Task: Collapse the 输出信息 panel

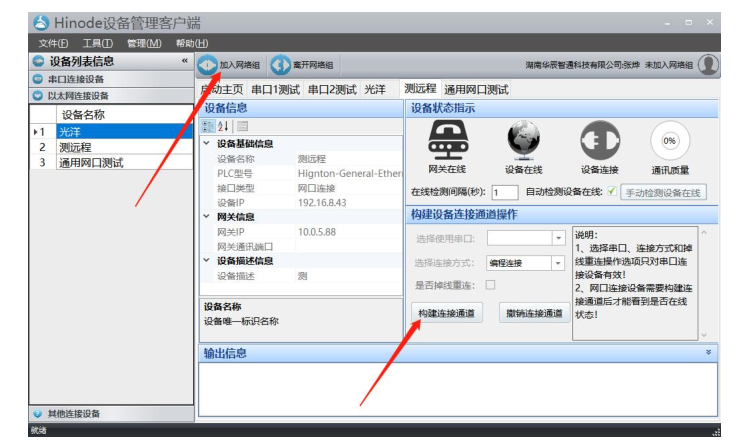Action: pyautogui.click(x=709, y=353)
